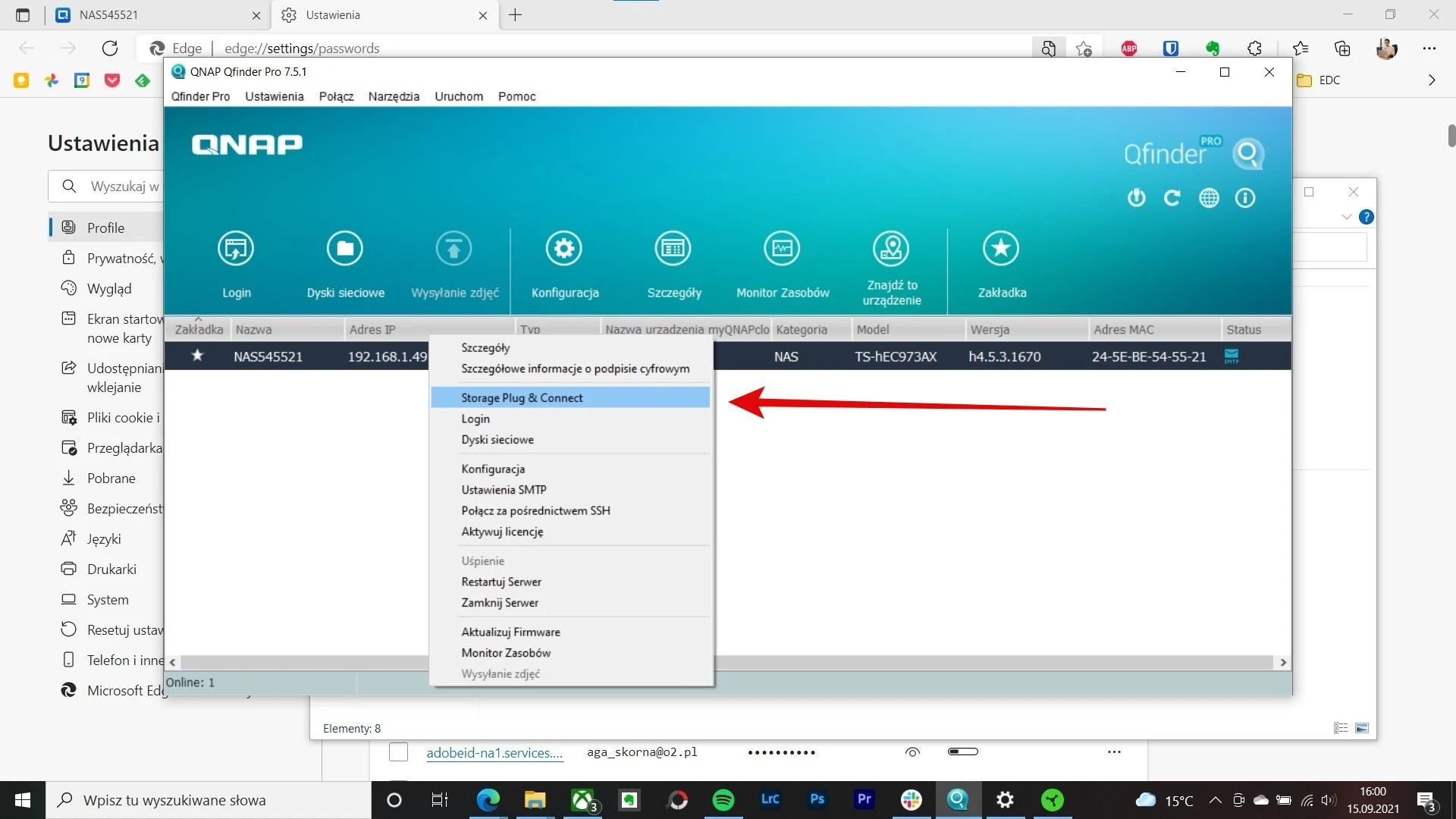Open the Szczegóły toolbar icon
This screenshot has width=1456, height=819.
673,249
